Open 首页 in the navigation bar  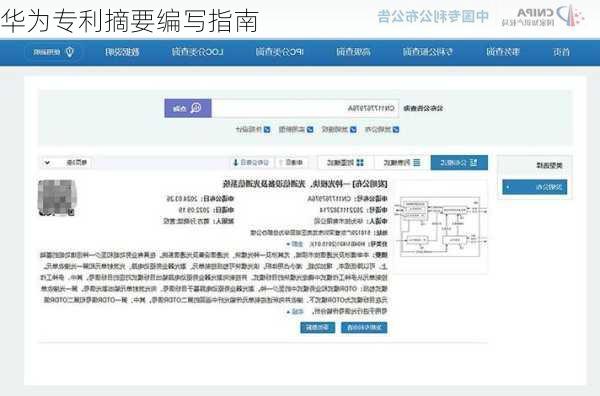pos(561,52)
